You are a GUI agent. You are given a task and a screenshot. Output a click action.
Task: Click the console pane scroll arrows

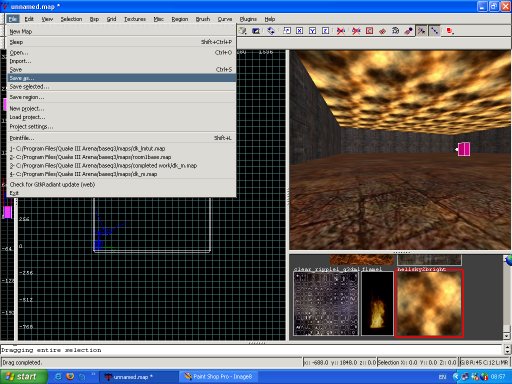[x=507, y=350]
